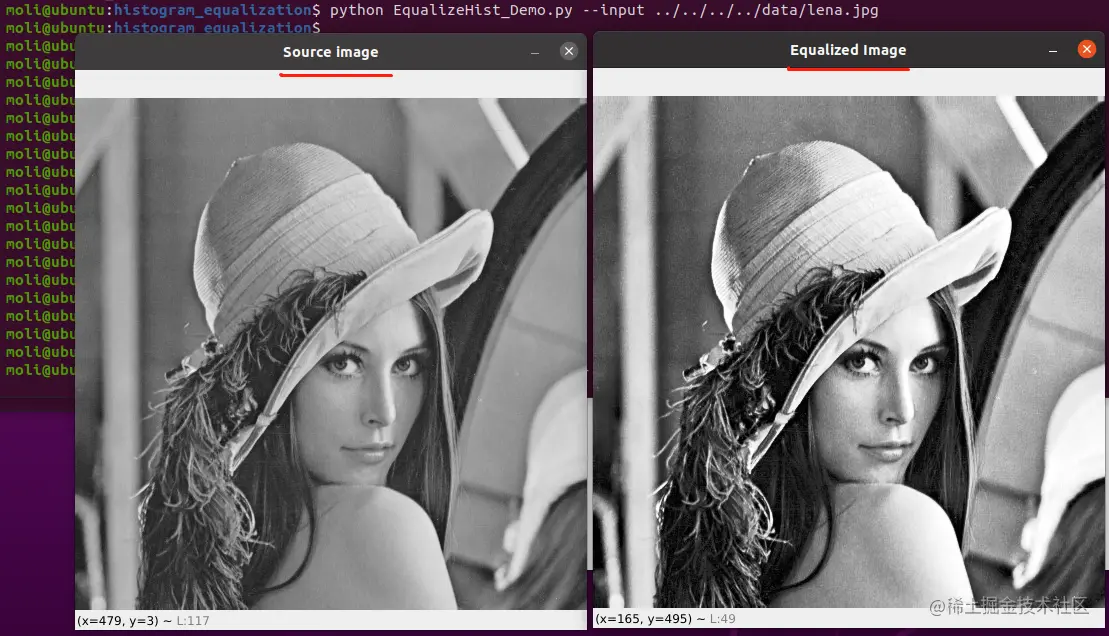This screenshot has width=1109, height=636.
Task: Click the empty toolbar strip in Source image window
Action: [331, 84]
